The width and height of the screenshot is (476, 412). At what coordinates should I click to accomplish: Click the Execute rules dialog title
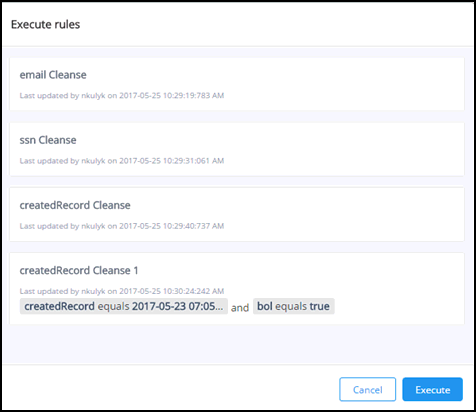46,25
